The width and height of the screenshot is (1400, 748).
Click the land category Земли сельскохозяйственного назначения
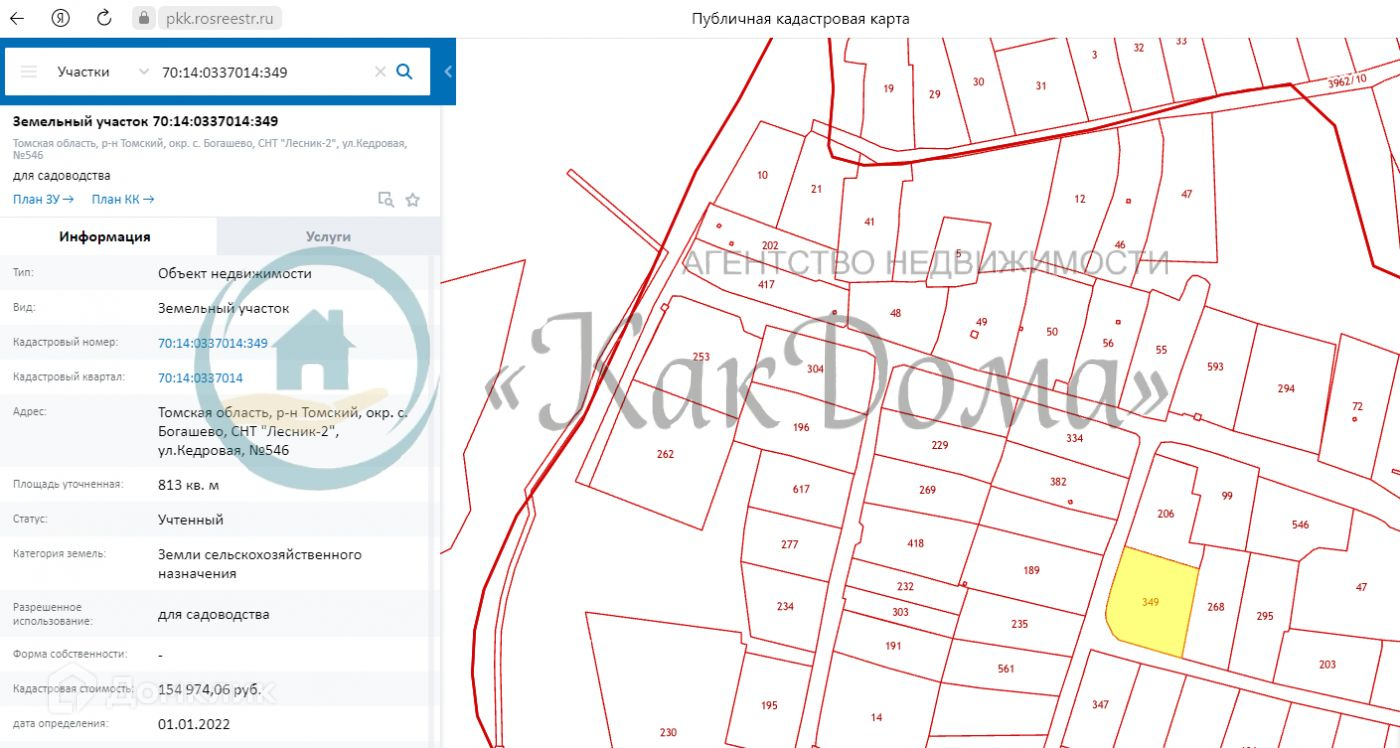pos(260,564)
